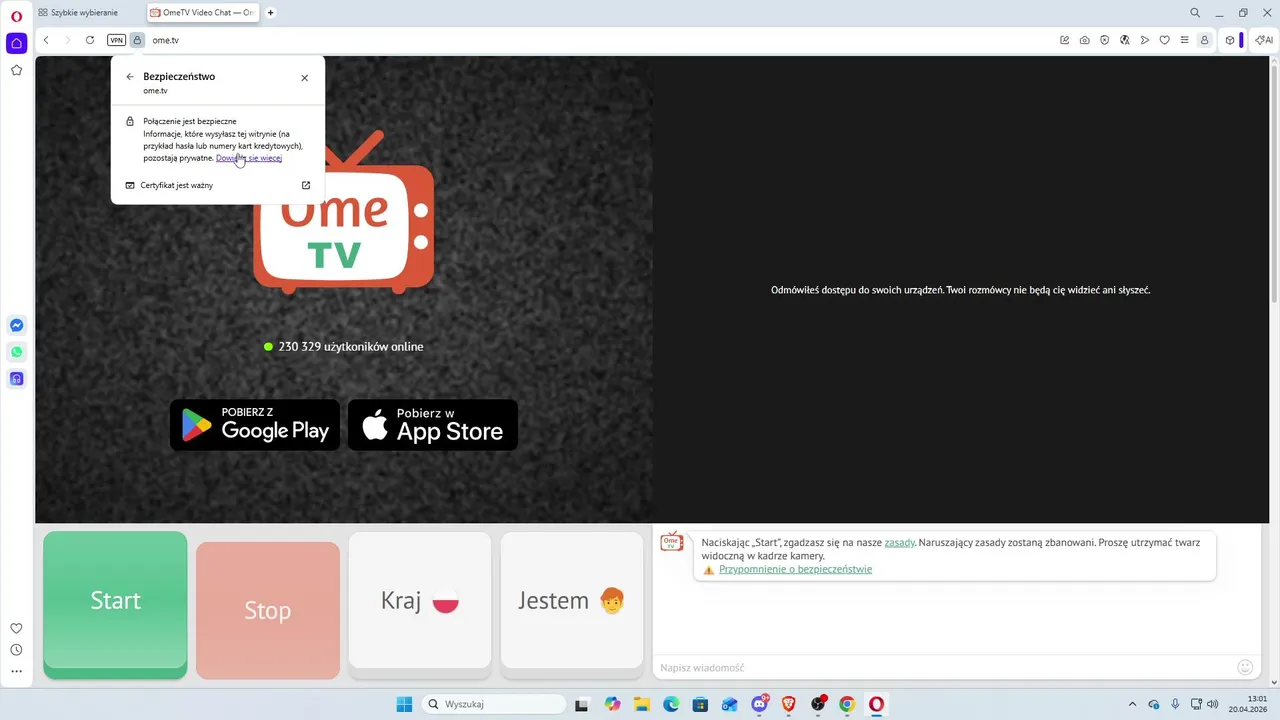Open the page translate globe icon
The height and width of the screenshot is (720, 1280).
pos(1125,40)
